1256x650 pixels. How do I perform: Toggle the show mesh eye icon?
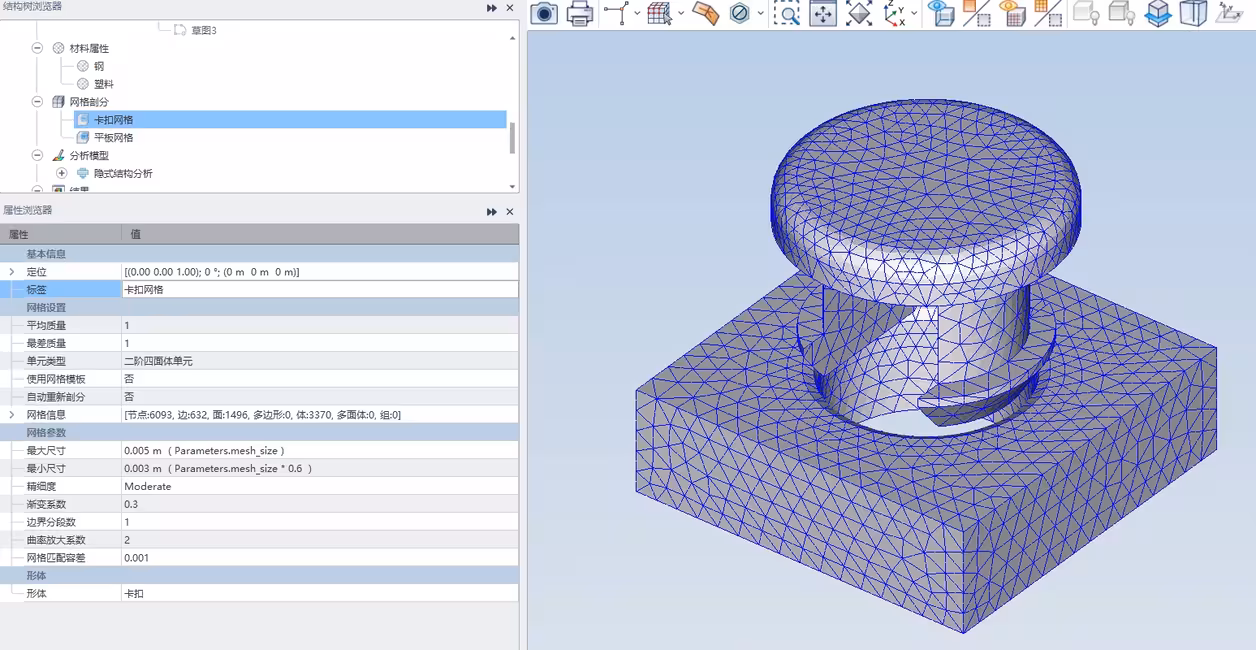(x=1012, y=13)
